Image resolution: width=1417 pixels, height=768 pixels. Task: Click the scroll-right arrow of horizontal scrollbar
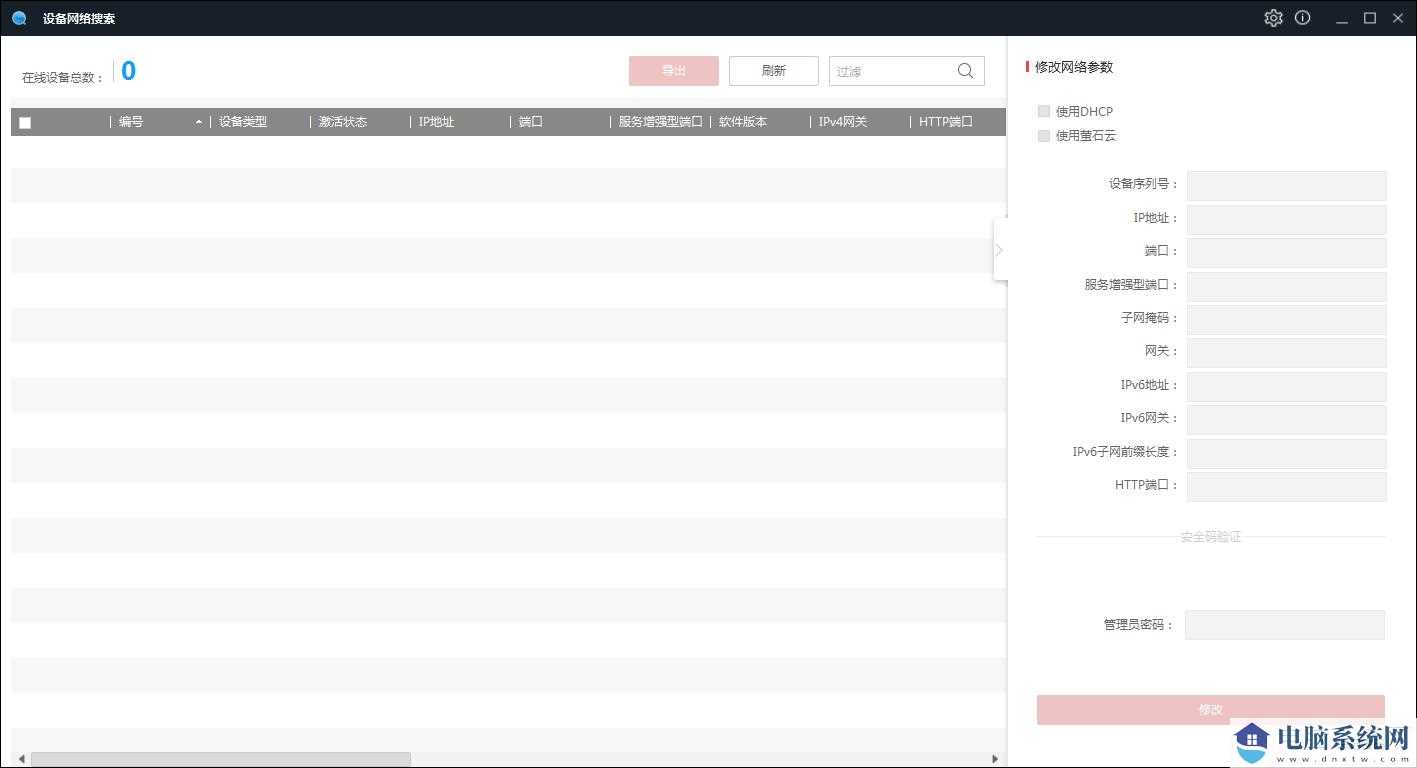pyautogui.click(x=995, y=759)
